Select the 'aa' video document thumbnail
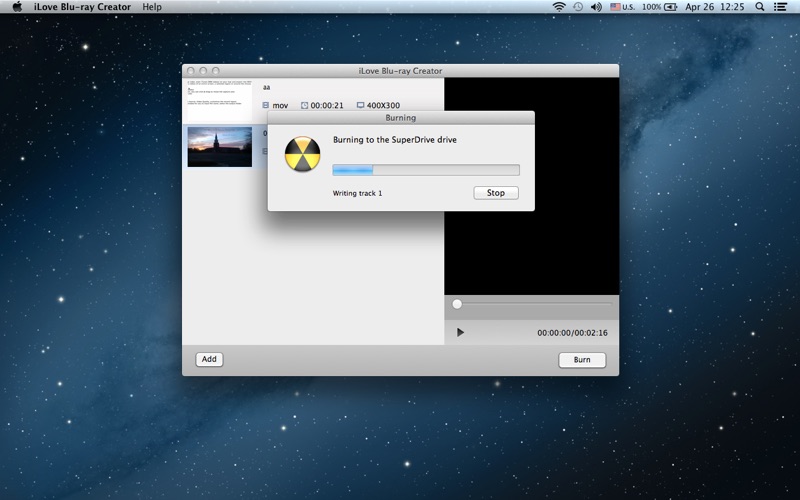 (x=220, y=101)
